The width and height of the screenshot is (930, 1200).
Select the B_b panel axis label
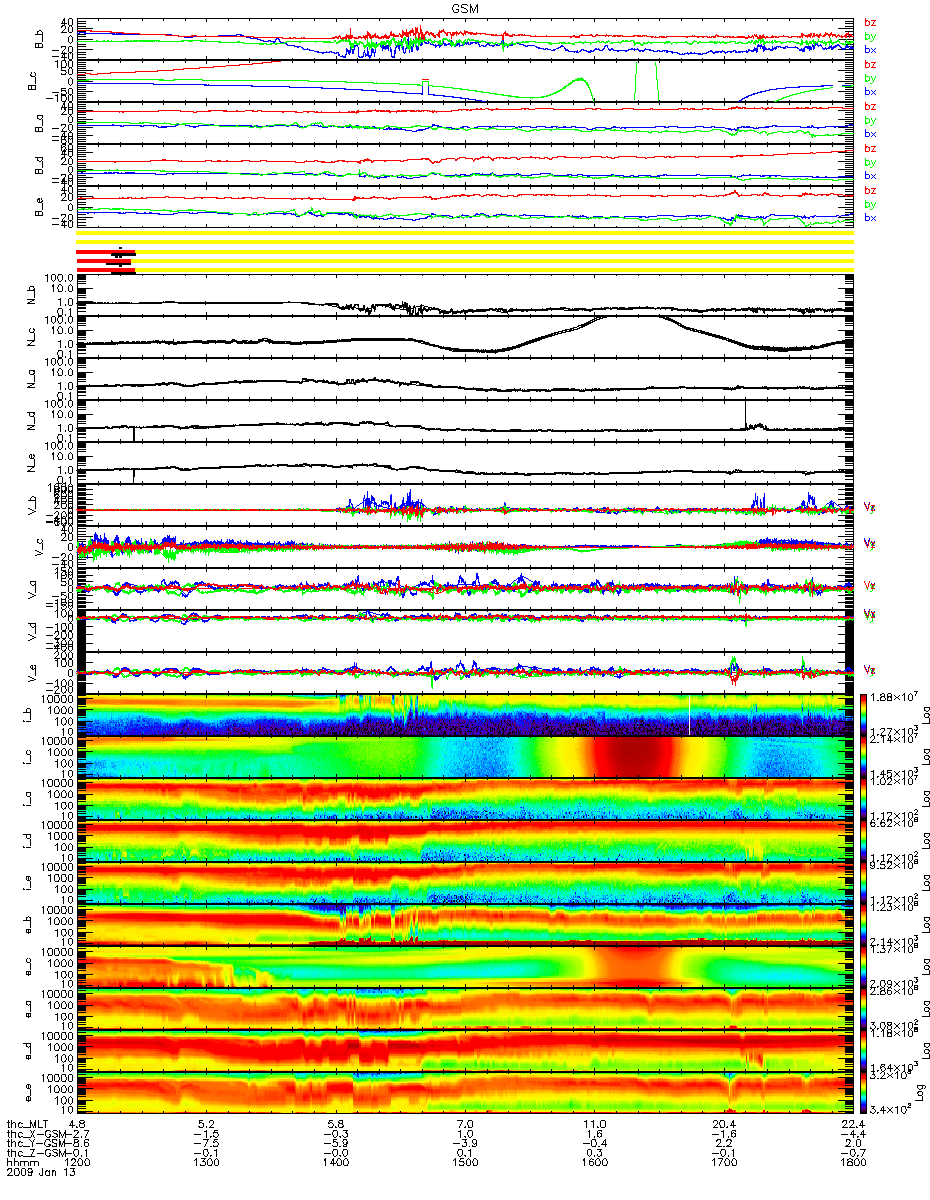click(41, 40)
